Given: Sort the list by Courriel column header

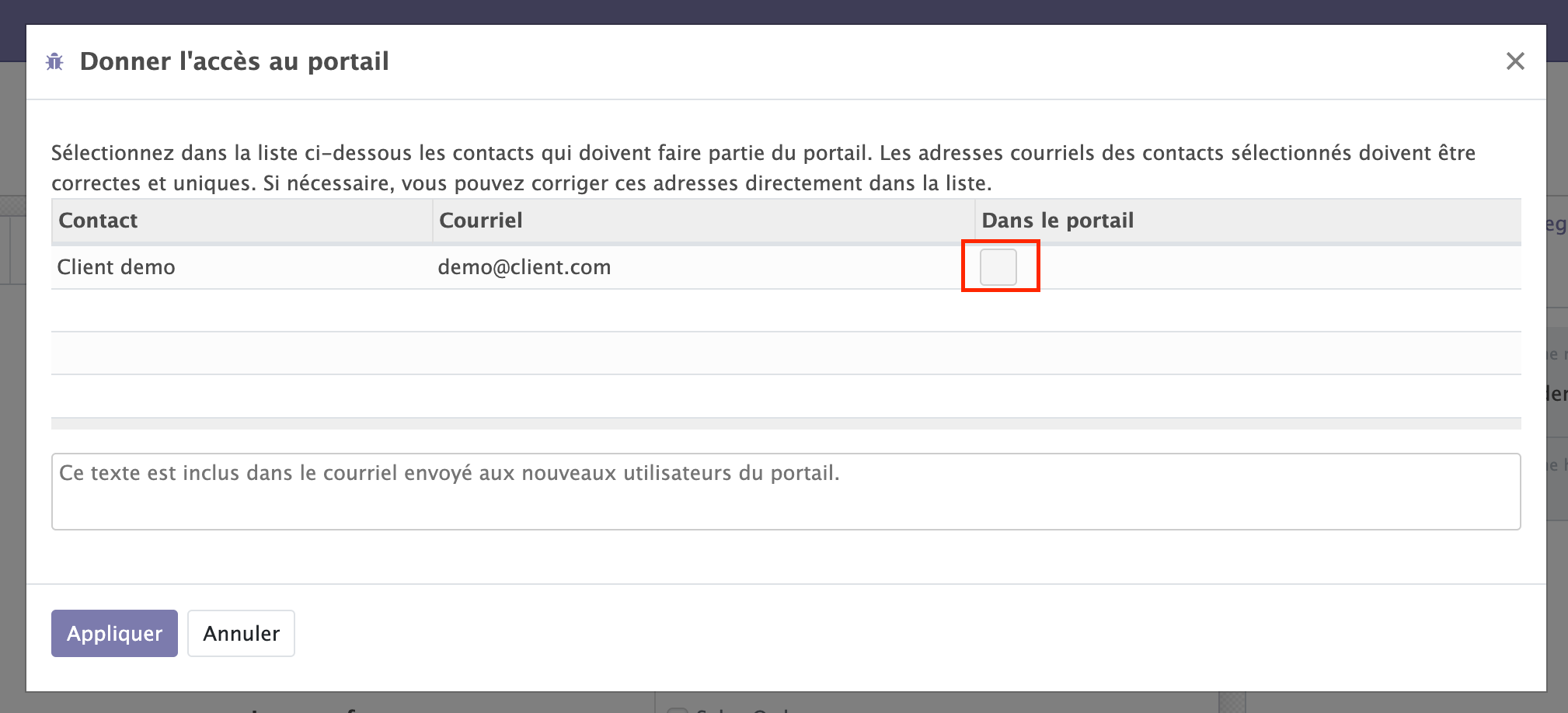Looking at the screenshot, I should pyautogui.click(x=481, y=221).
